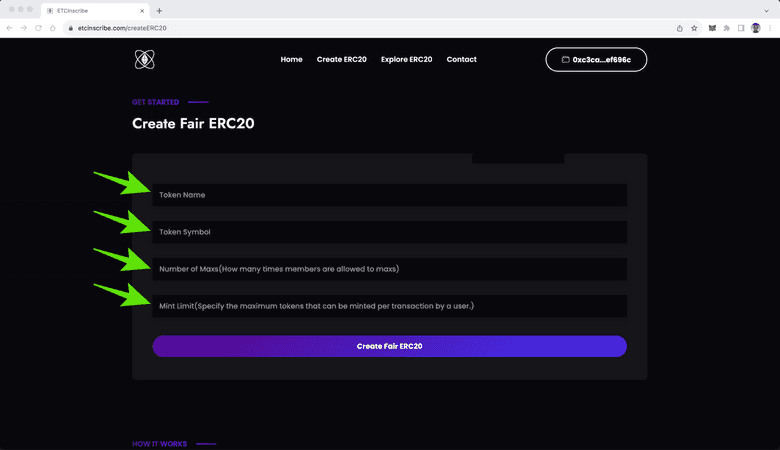Screen dimensions: 780x450
Task: Open the MetaMask fox extension
Action: tap(711, 28)
